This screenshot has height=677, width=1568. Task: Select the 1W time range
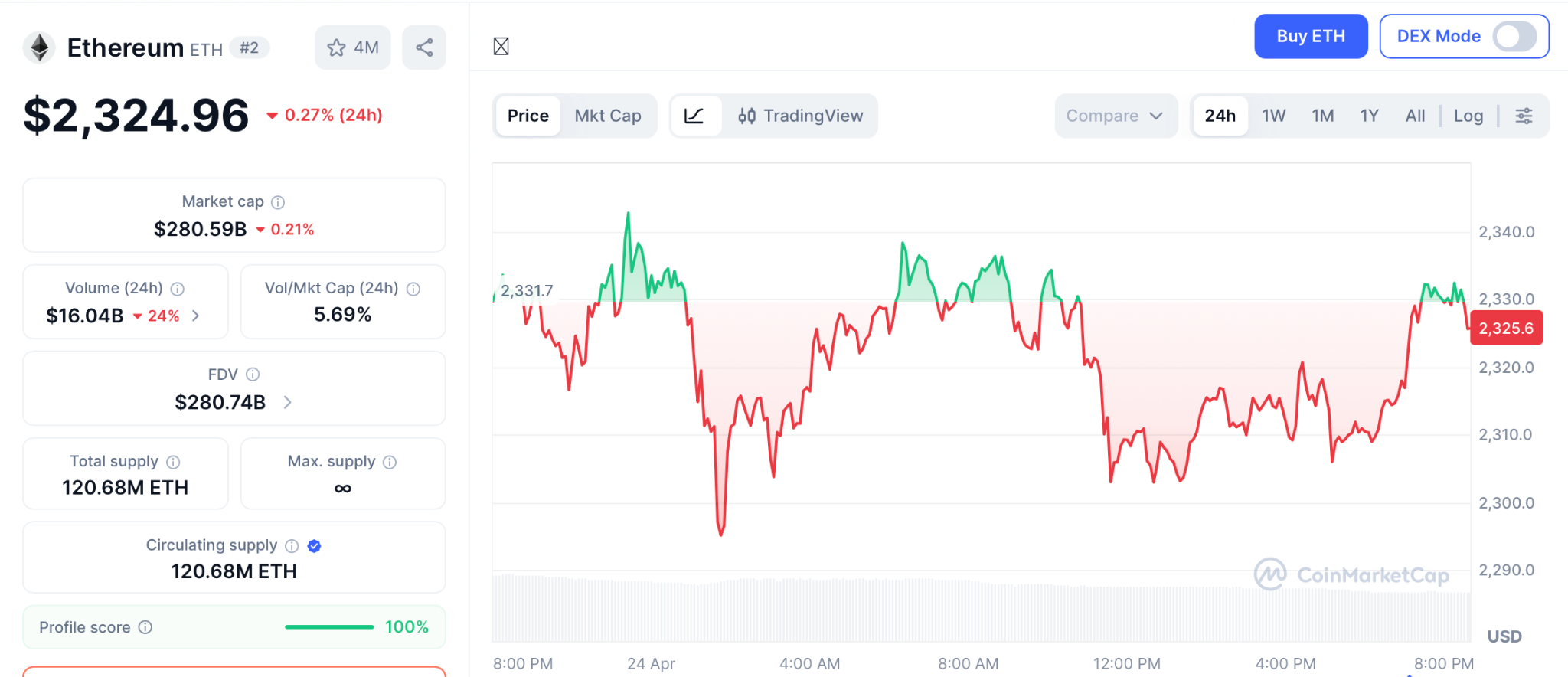[x=1273, y=116]
